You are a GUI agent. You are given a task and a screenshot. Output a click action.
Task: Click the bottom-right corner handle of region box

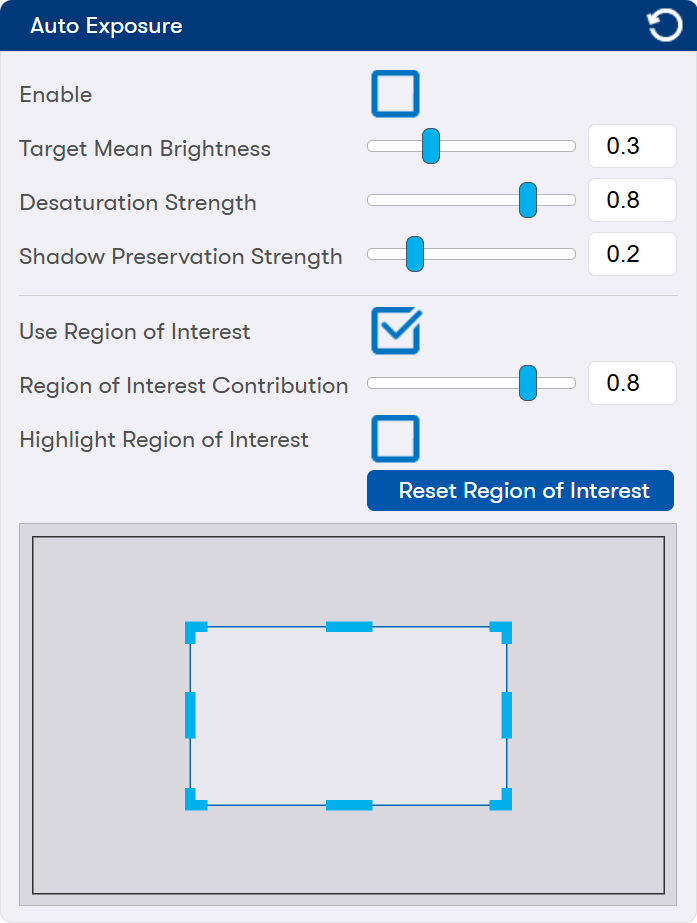[503, 801]
